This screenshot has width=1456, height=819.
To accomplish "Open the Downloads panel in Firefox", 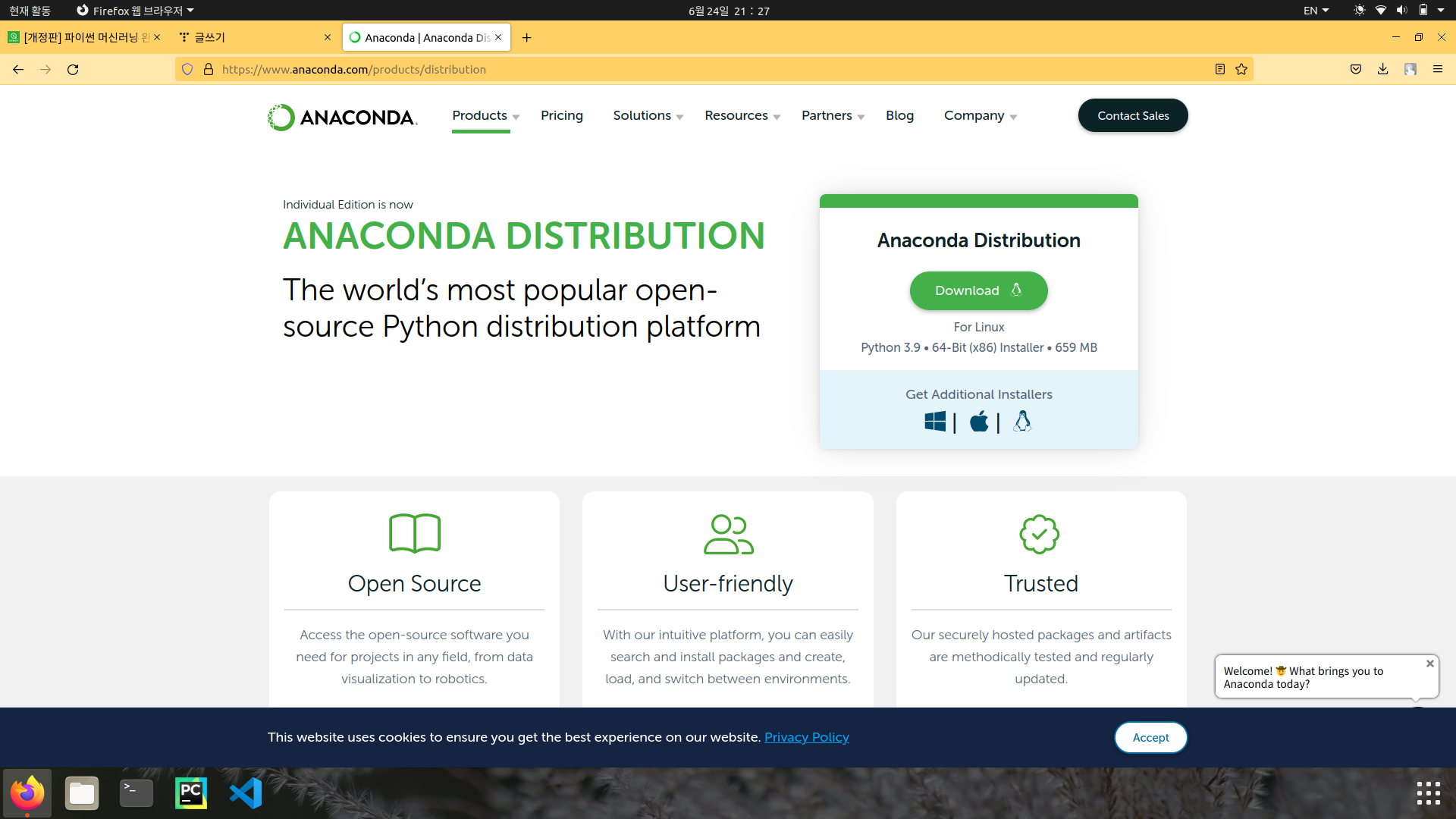I will coord(1382,69).
